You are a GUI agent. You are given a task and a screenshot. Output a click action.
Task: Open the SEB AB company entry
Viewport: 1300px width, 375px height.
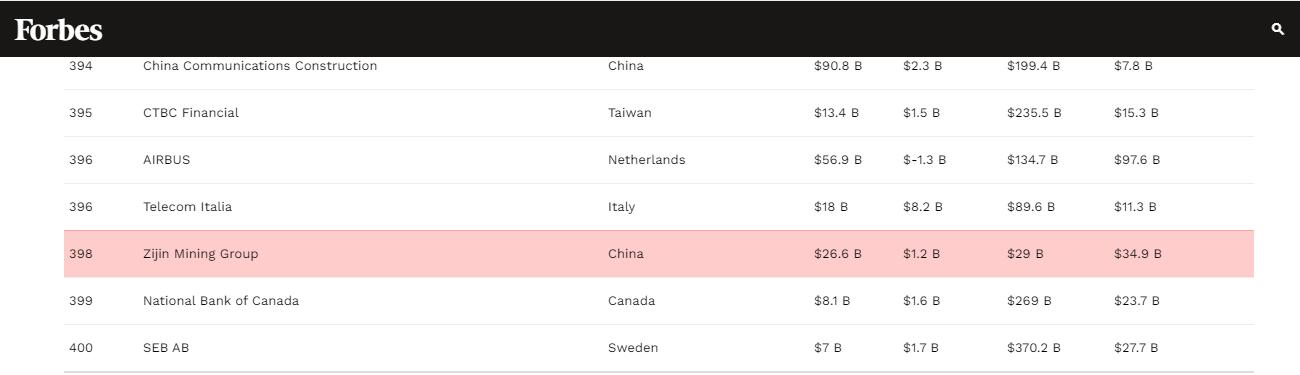(166, 348)
